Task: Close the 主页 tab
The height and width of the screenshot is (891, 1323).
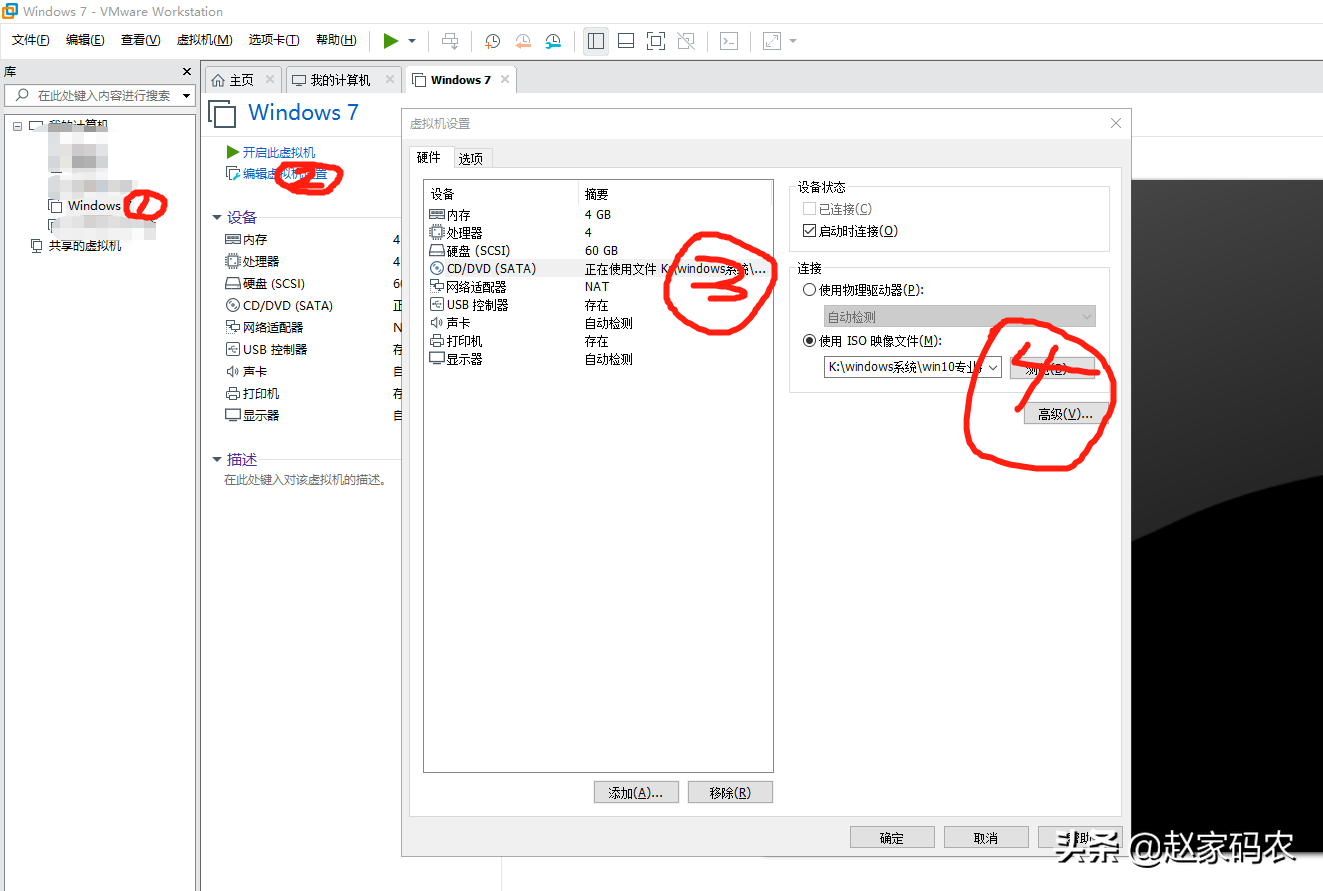Action: [270, 80]
